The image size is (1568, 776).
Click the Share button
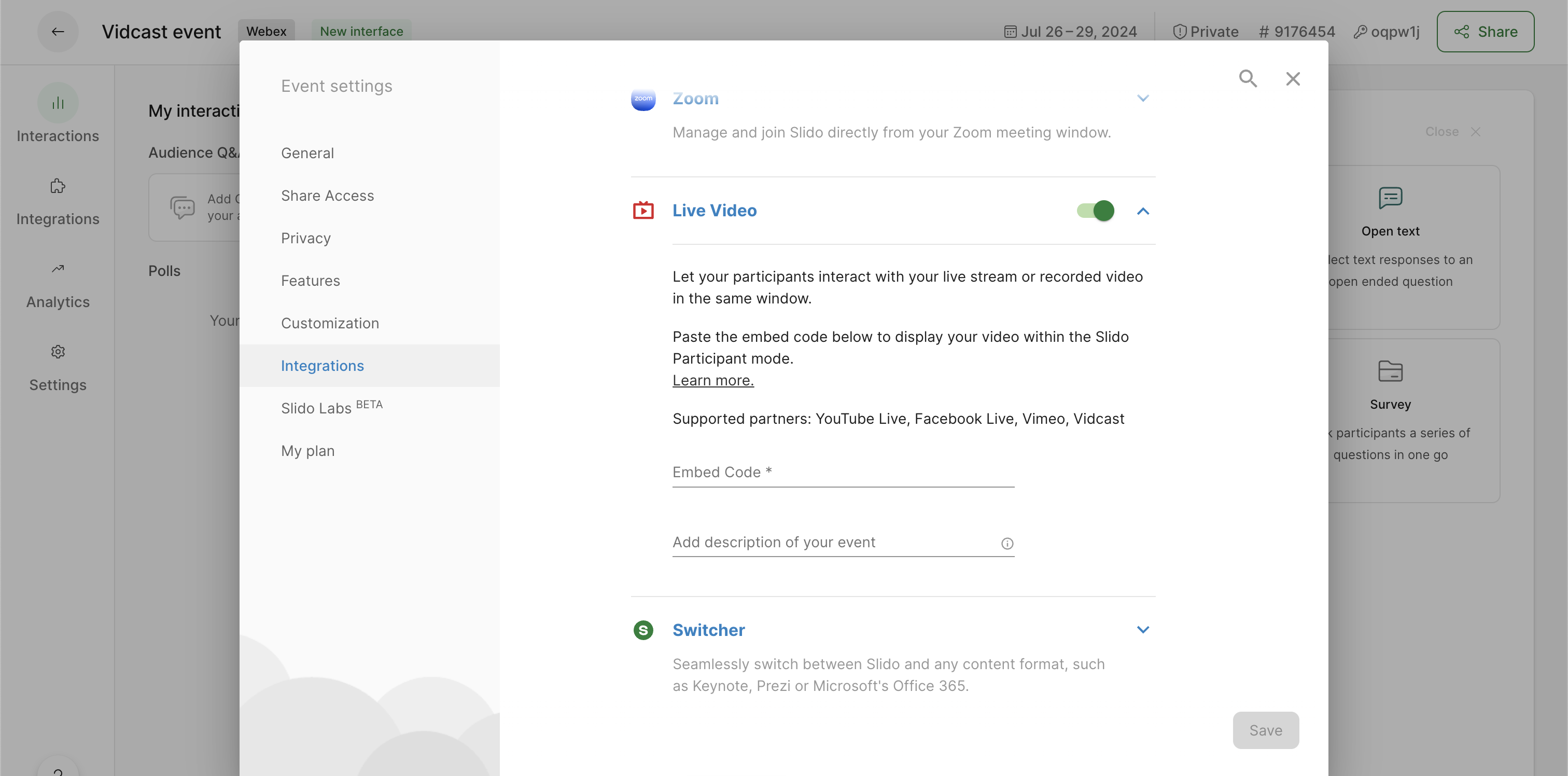(1485, 32)
